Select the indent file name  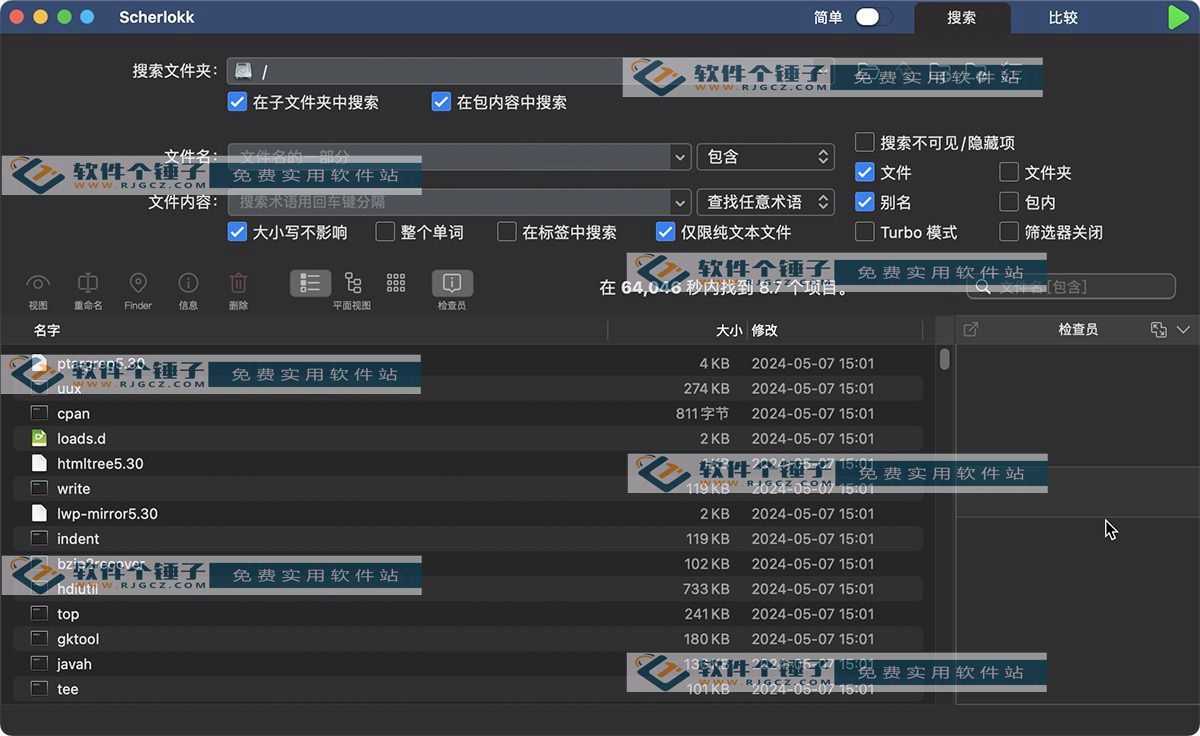click(x=79, y=538)
